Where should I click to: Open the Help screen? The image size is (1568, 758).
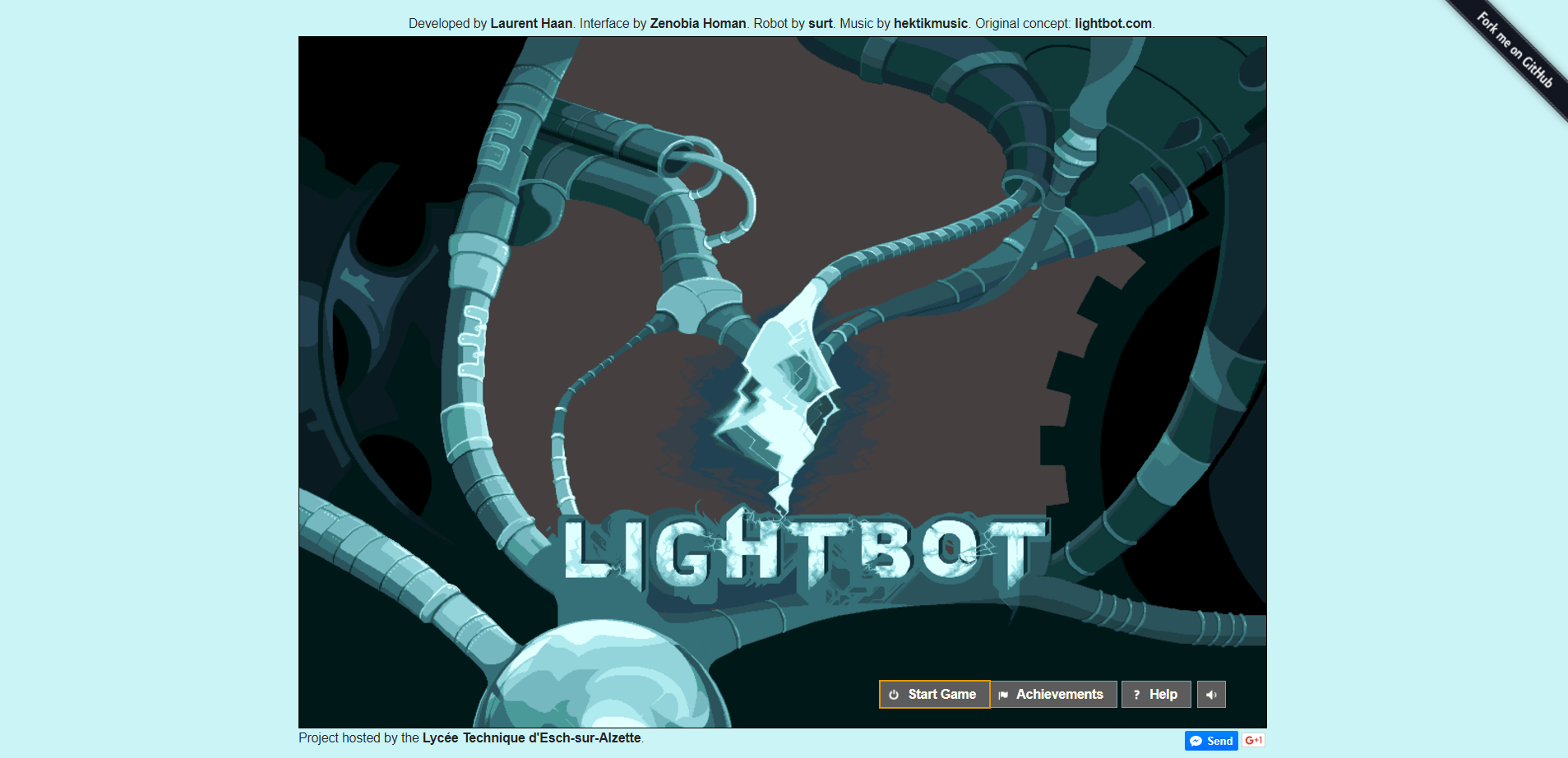(1157, 693)
